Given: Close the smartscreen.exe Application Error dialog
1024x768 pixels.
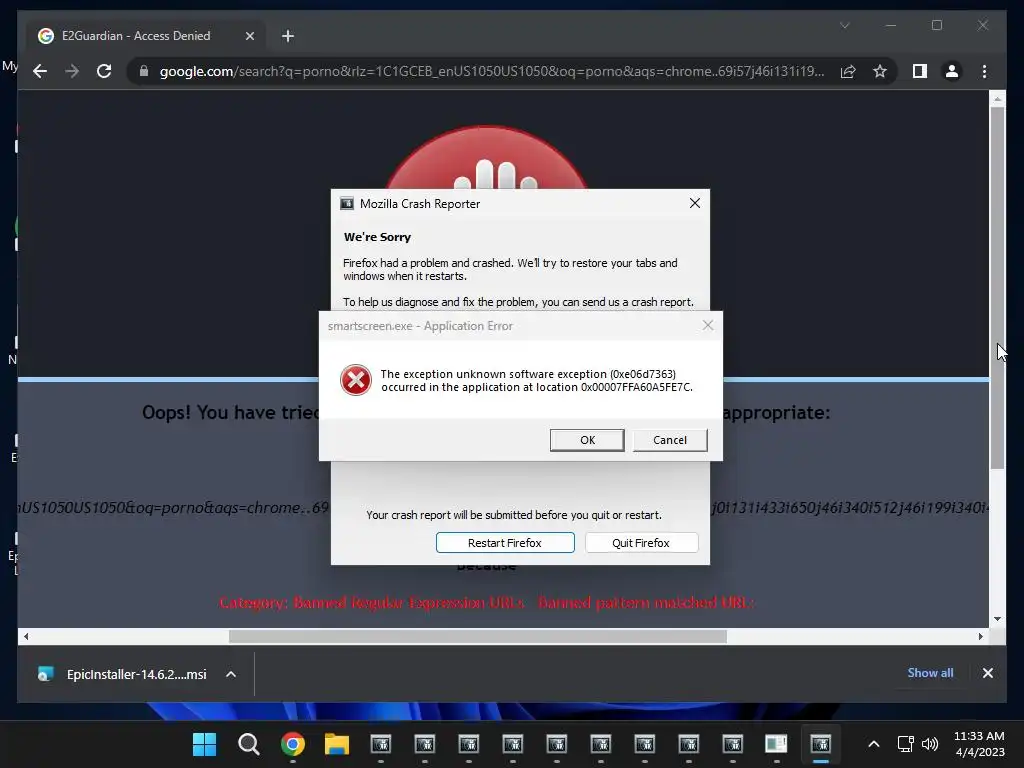Looking at the screenshot, I should [708, 325].
